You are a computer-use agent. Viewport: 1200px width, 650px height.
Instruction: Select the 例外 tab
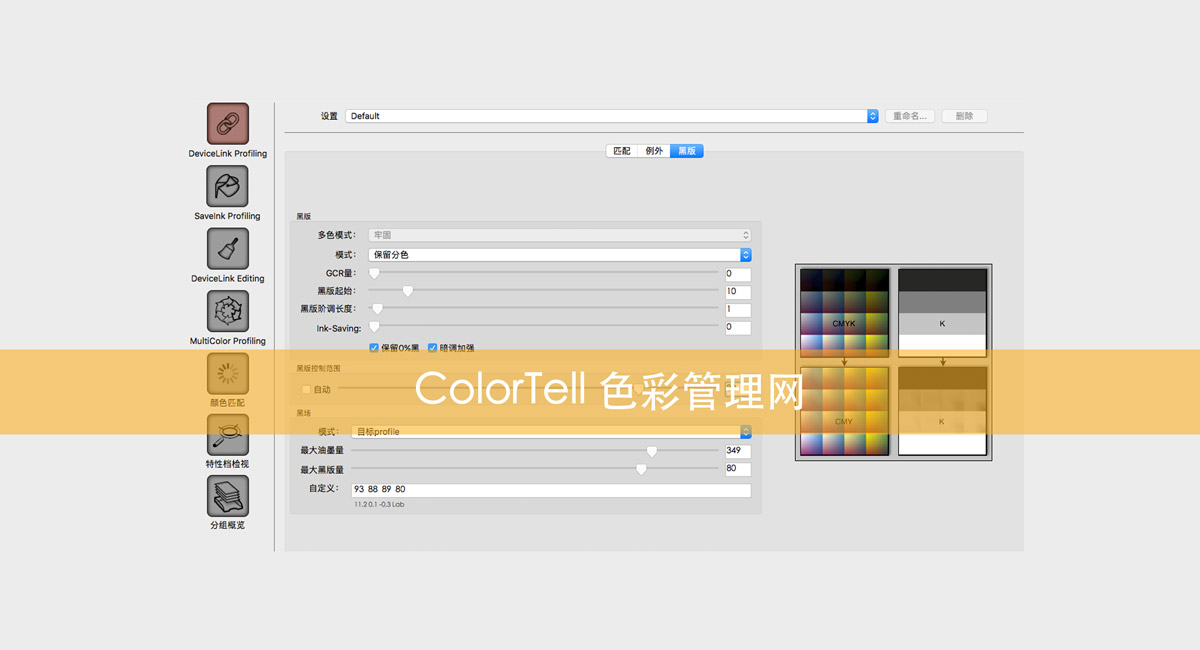point(653,150)
